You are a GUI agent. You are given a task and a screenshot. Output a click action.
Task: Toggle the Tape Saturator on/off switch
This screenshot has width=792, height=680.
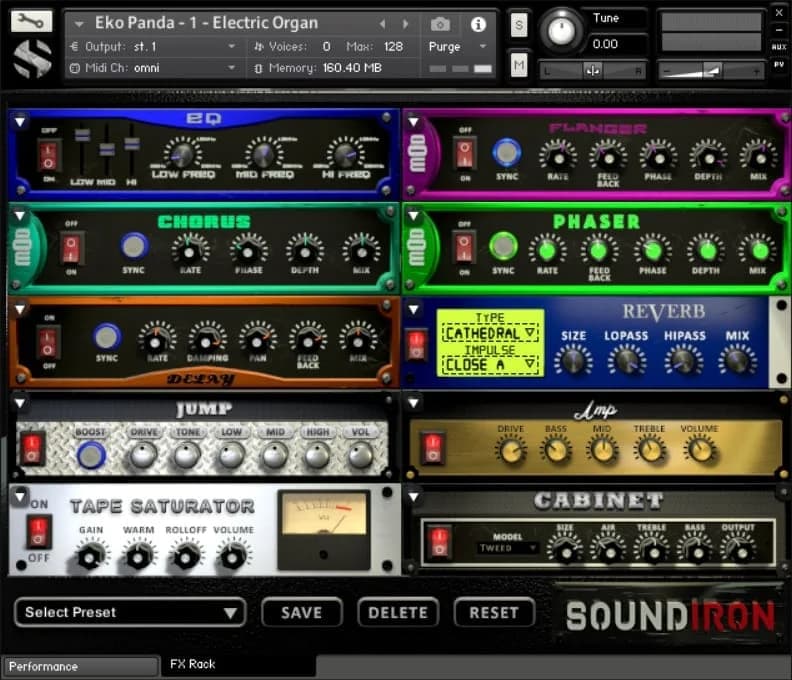(x=39, y=531)
